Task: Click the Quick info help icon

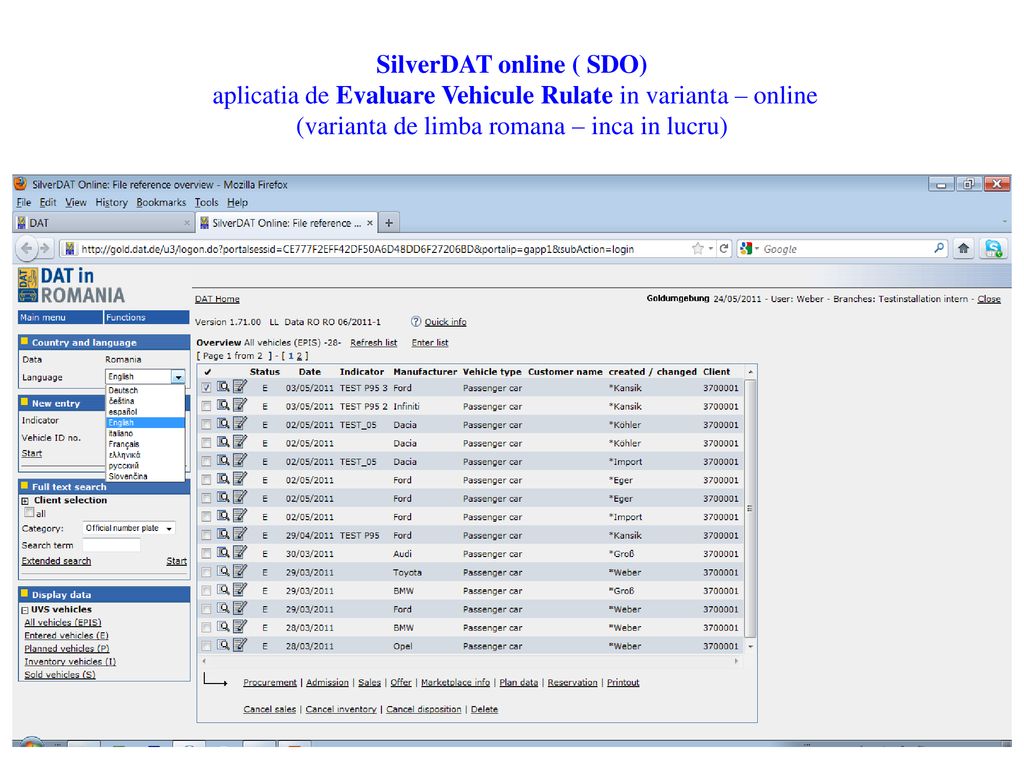Action: [x=416, y=321]
